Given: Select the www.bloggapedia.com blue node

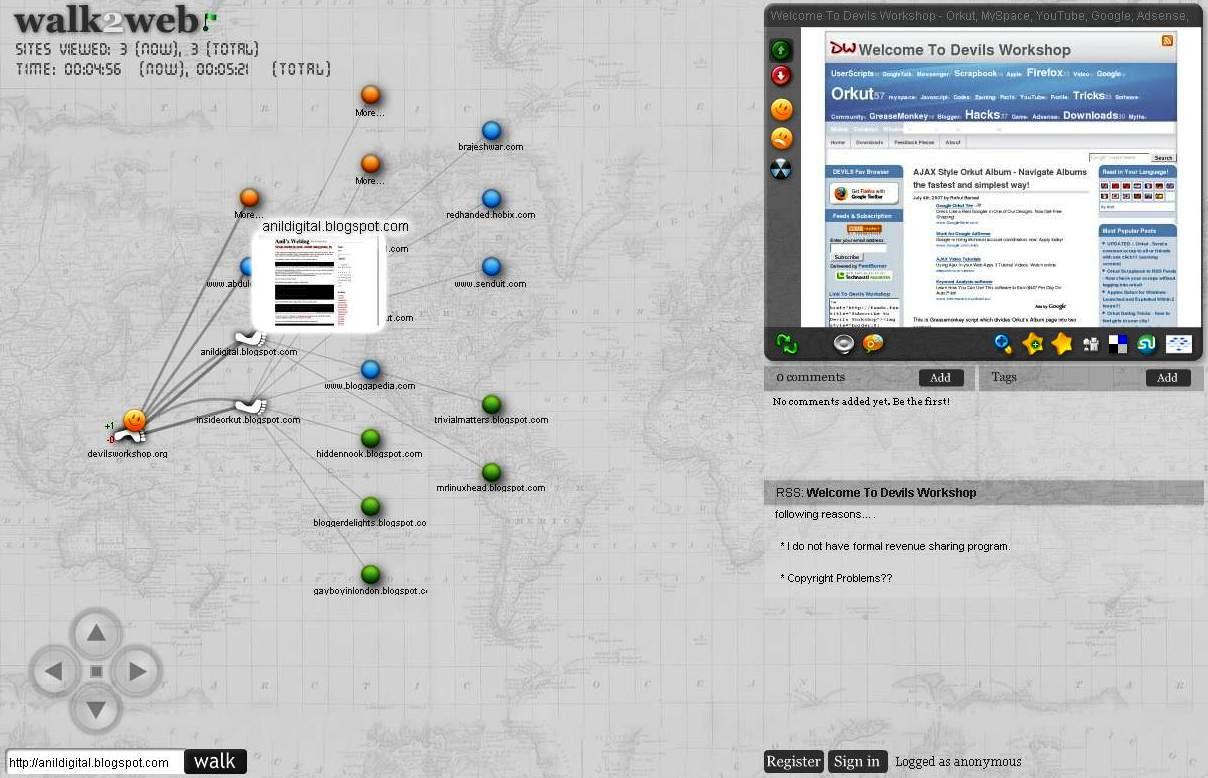Looking at the screenshot, I should click(370, 370).
